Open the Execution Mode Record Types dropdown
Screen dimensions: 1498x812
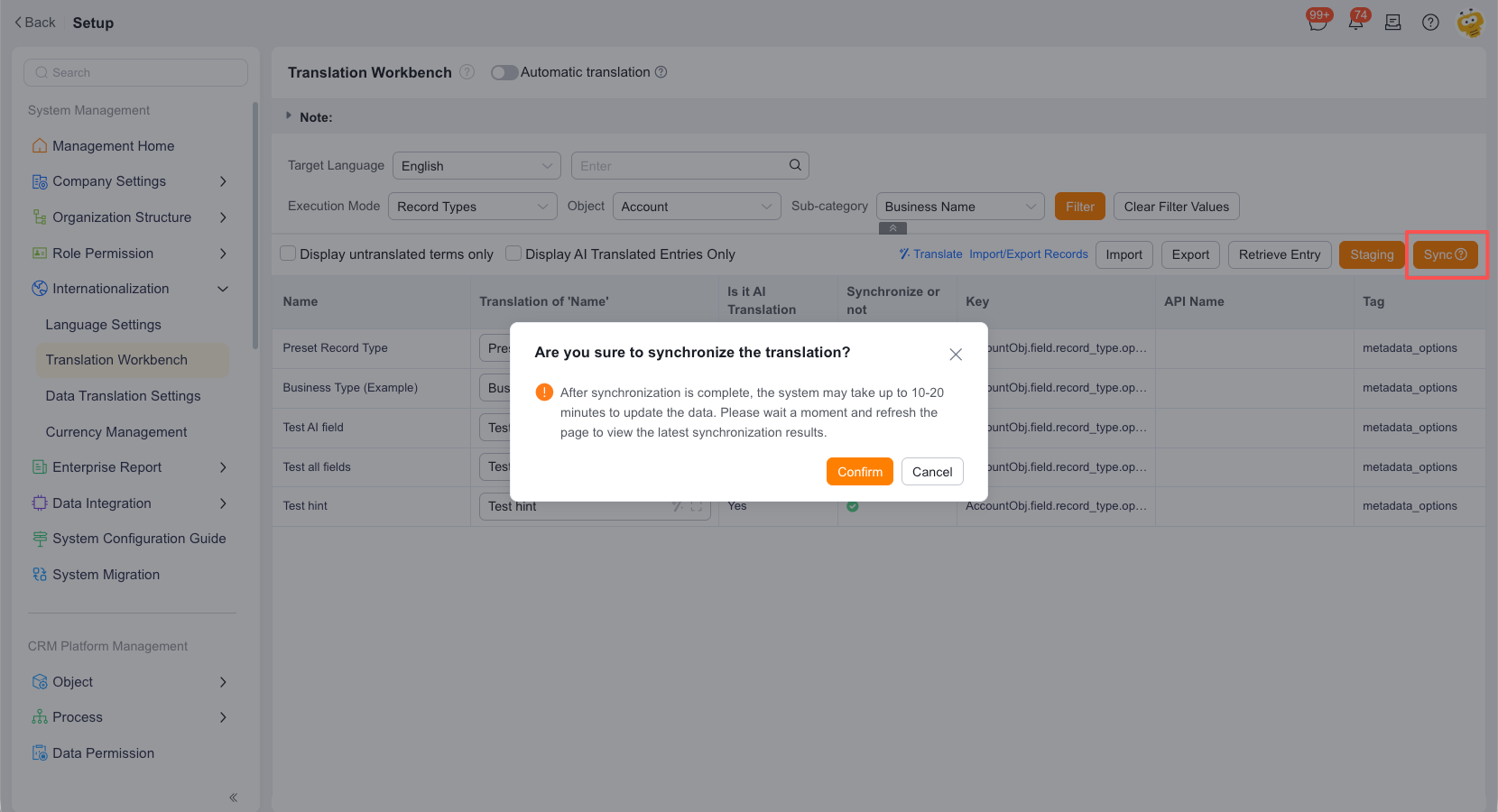[473, 207]
